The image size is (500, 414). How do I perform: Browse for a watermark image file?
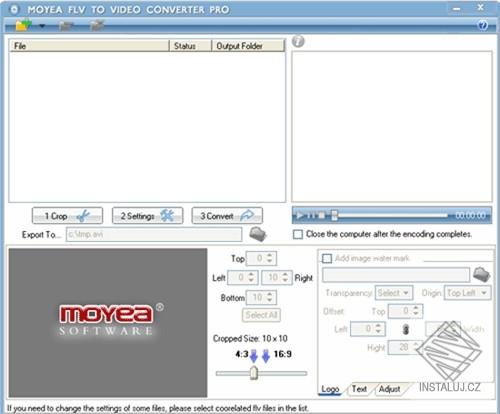point(482,275)
